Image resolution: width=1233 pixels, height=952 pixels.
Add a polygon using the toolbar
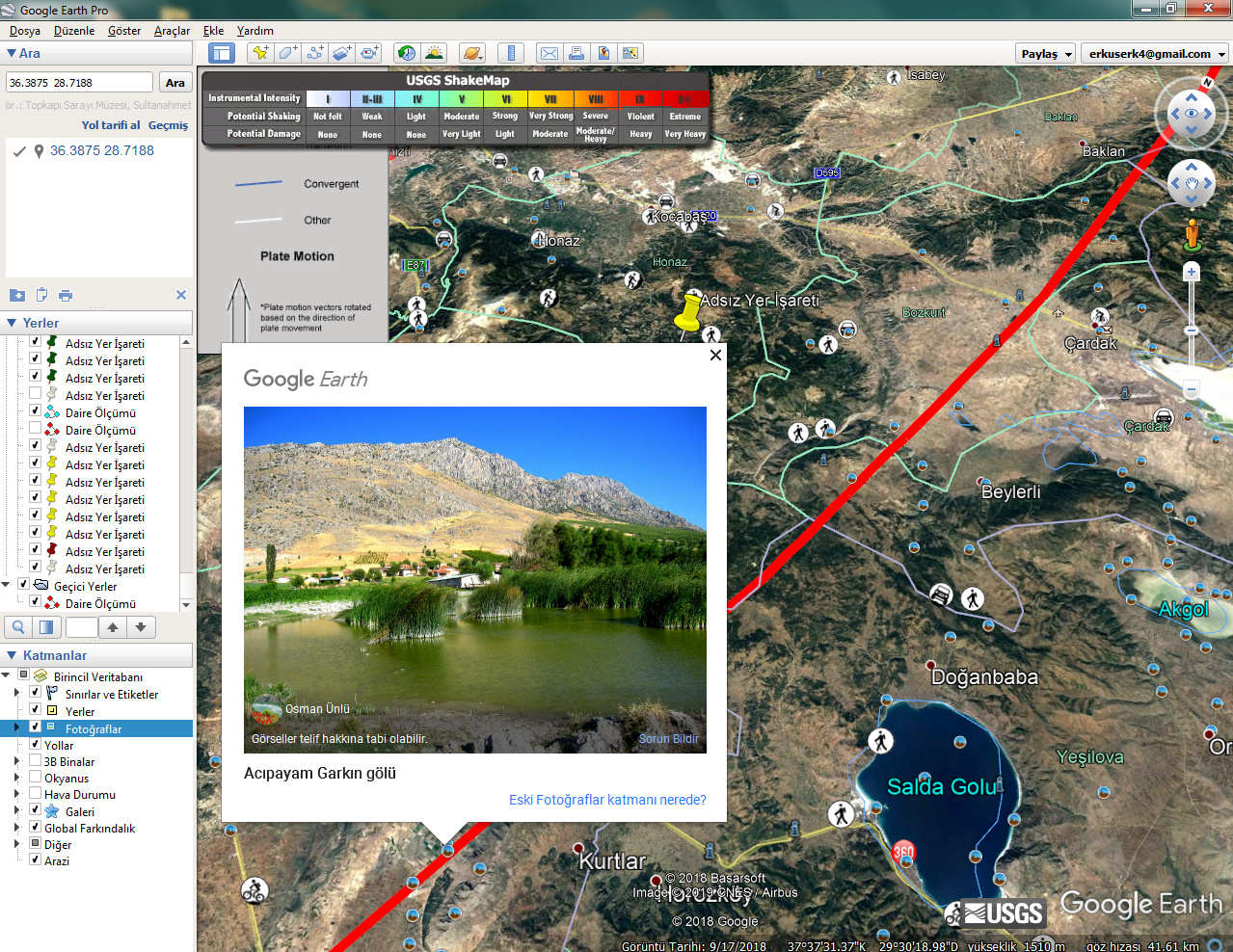coord(287,53)
